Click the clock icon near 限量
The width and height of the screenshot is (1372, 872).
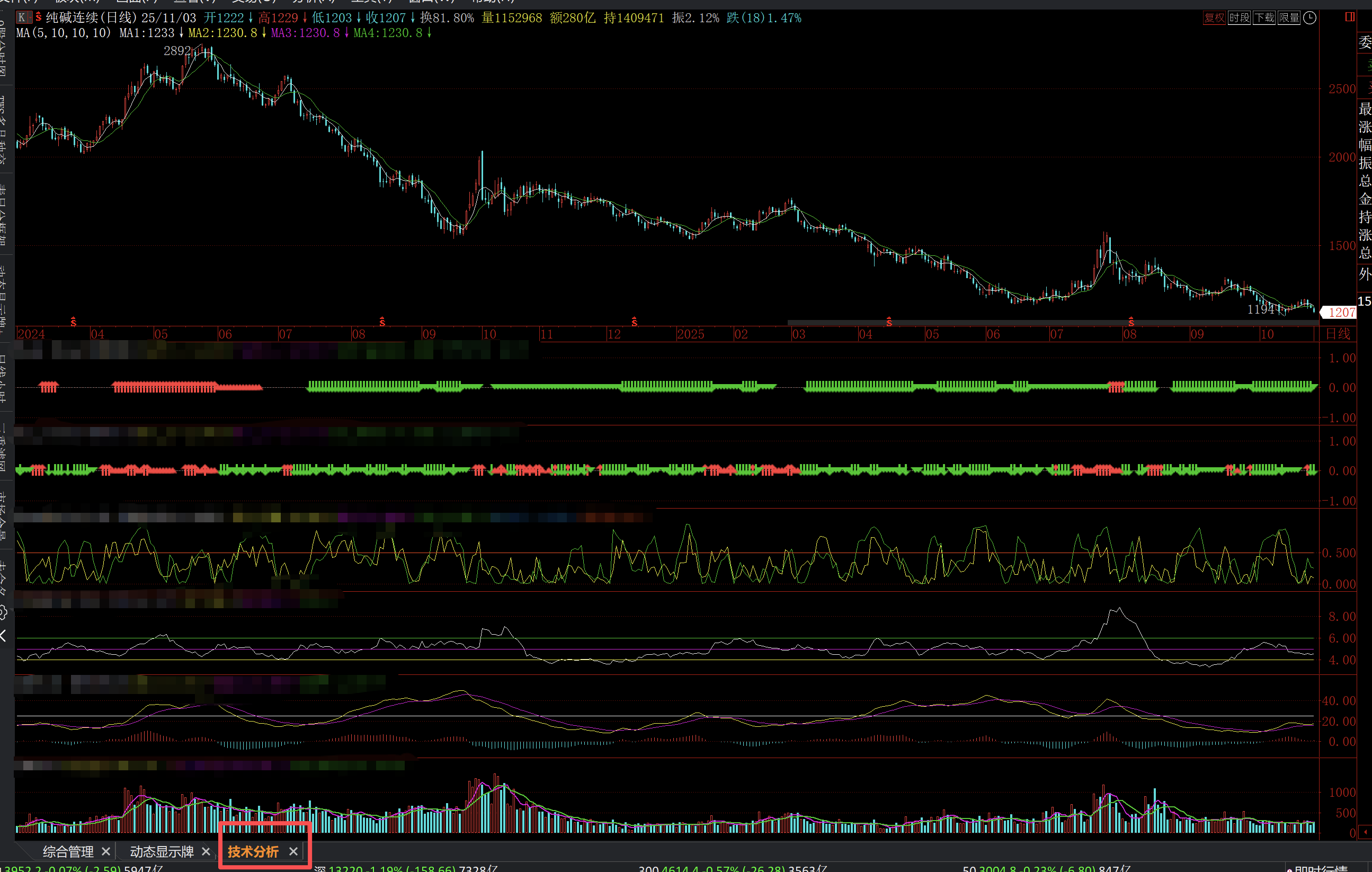click(x=1310, y=17)
